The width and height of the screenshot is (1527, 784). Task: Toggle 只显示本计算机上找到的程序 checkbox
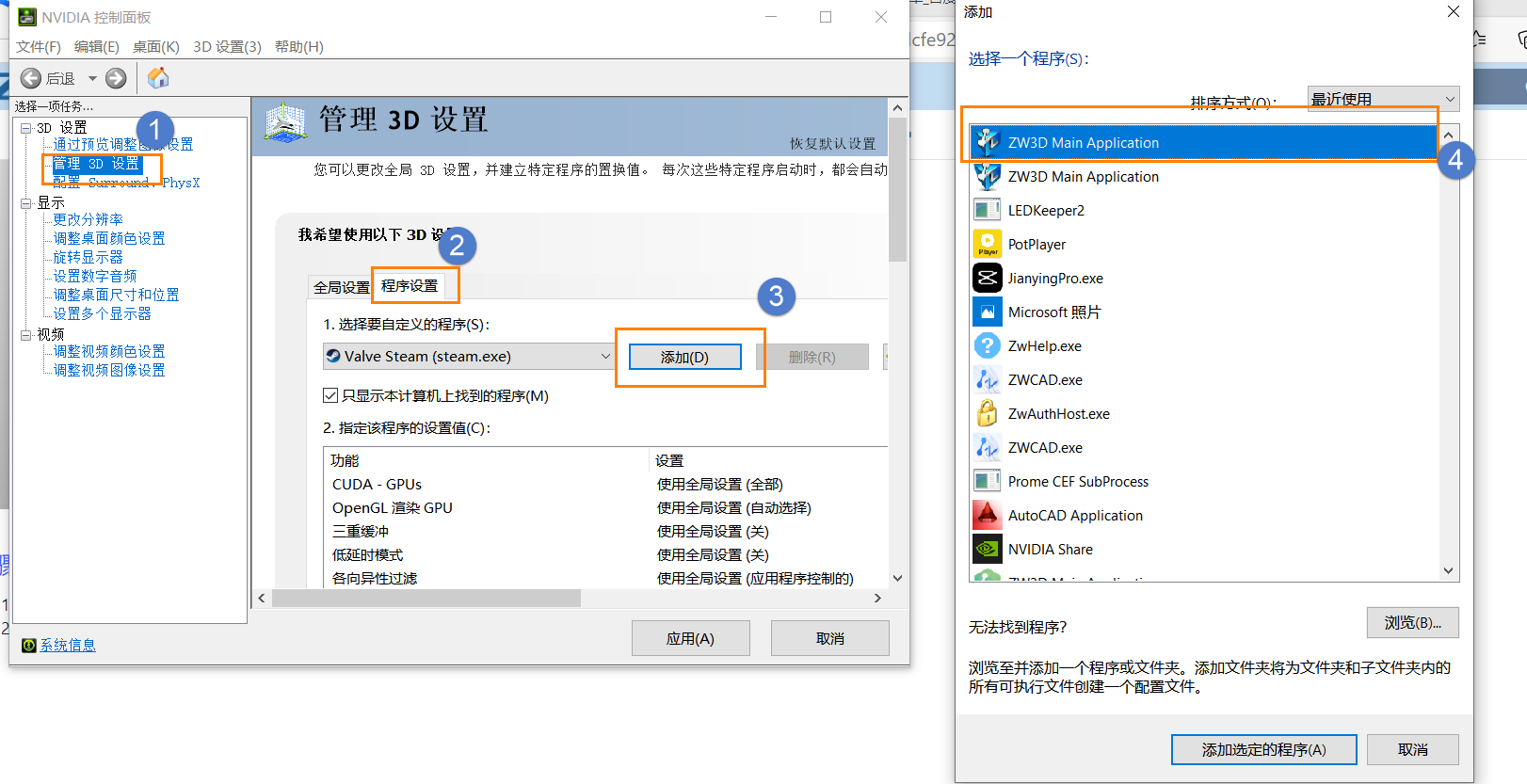pos(330,395)
